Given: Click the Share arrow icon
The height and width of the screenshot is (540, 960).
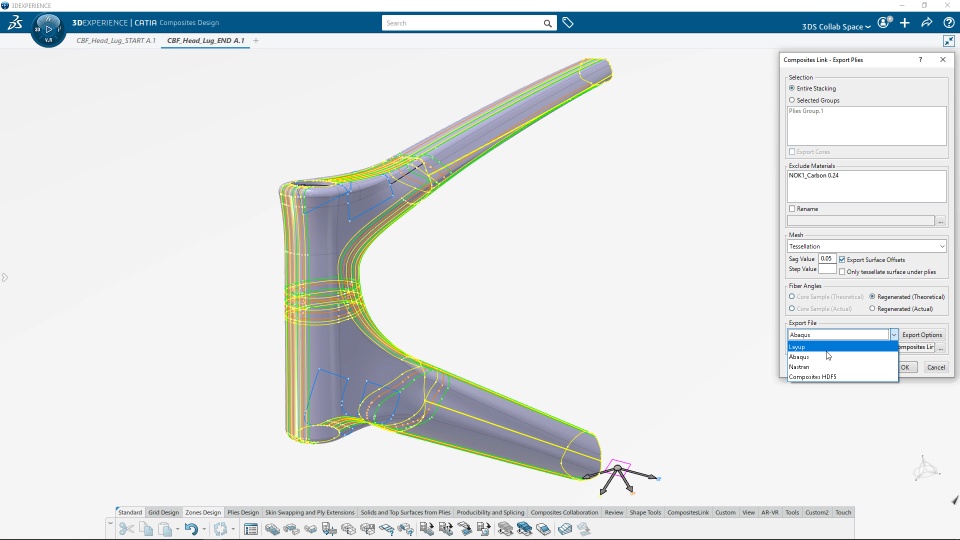Looking at the screenshot, I should click(x=927, y=23).
